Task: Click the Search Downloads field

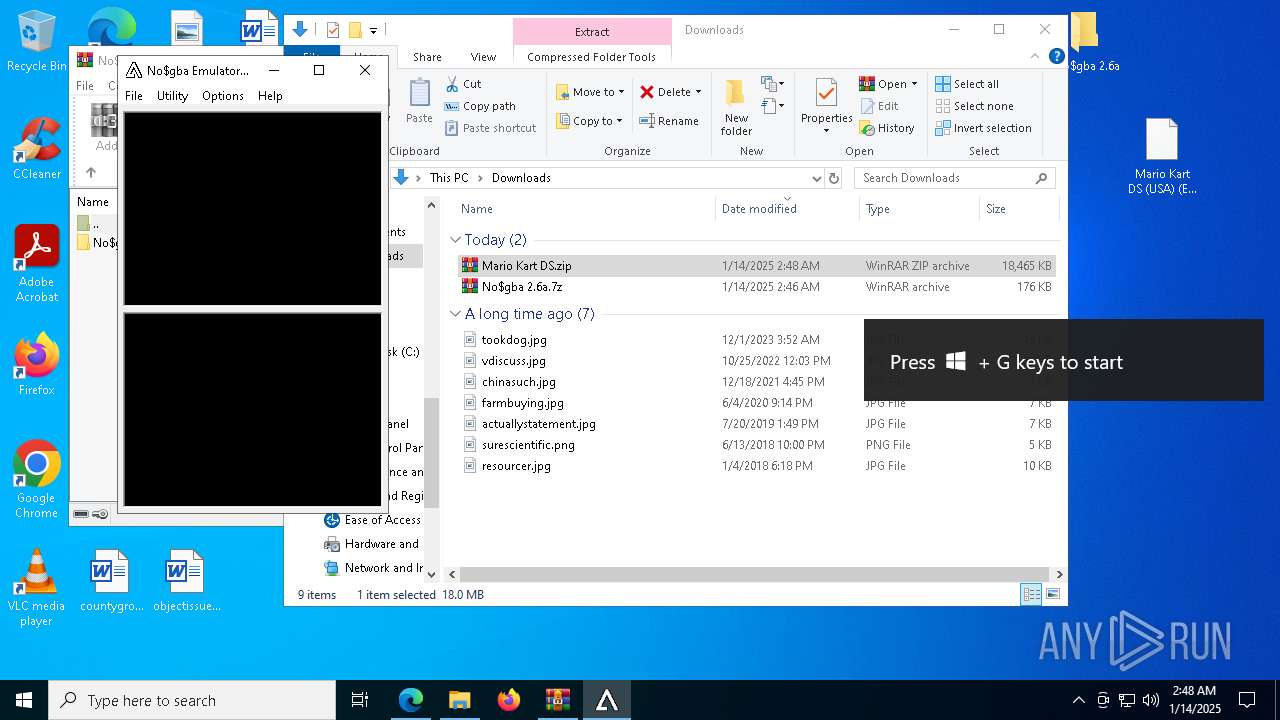Action: point(954,178)
